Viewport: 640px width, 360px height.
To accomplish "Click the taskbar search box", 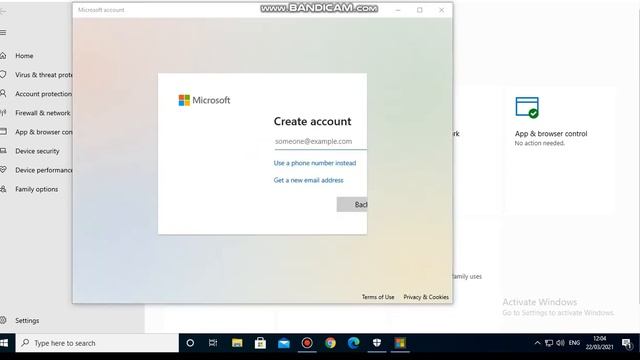I will click(x=97, y=343).
